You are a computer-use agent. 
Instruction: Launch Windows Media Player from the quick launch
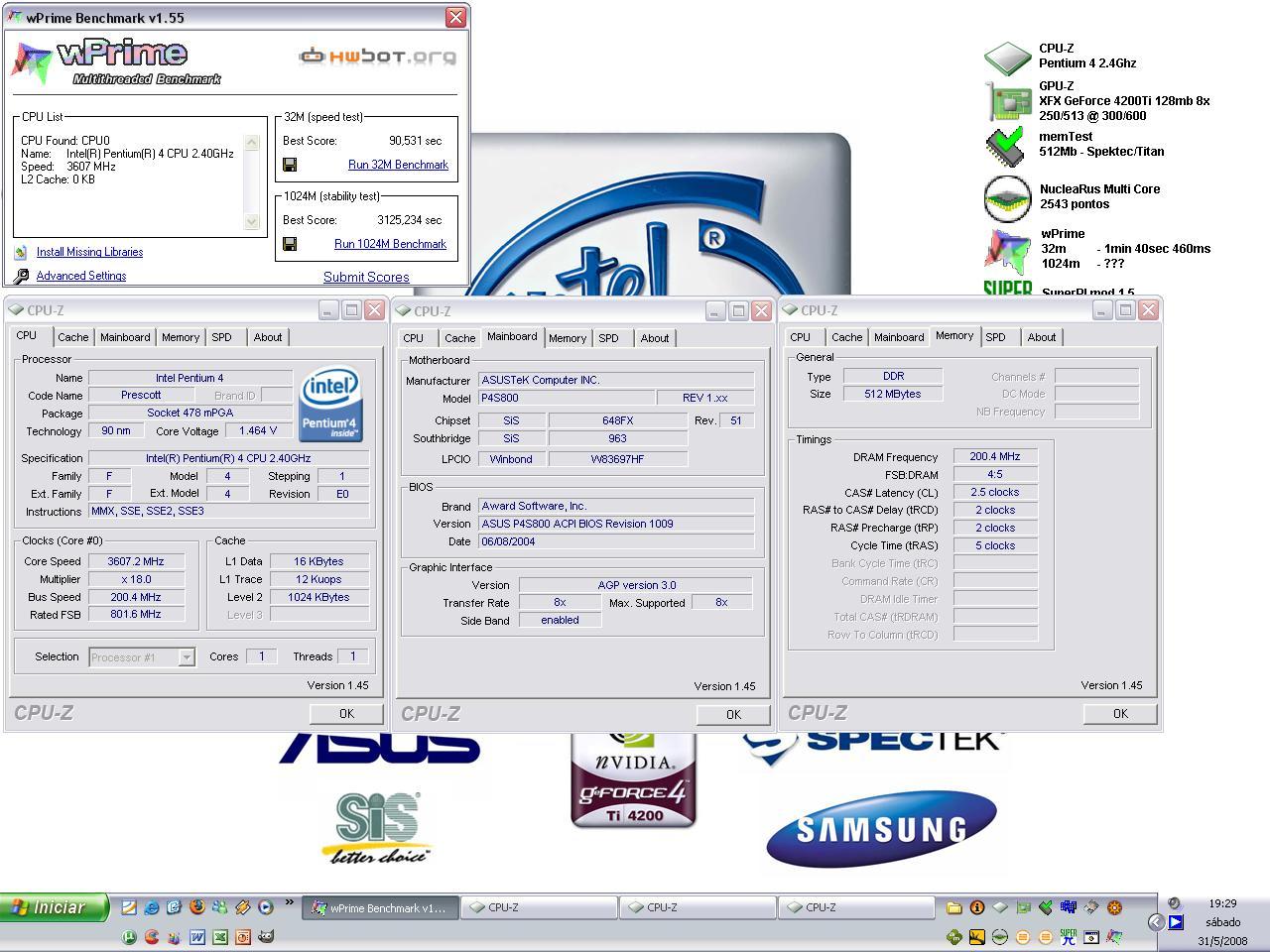pyautogui.click(x=265, y=906)
